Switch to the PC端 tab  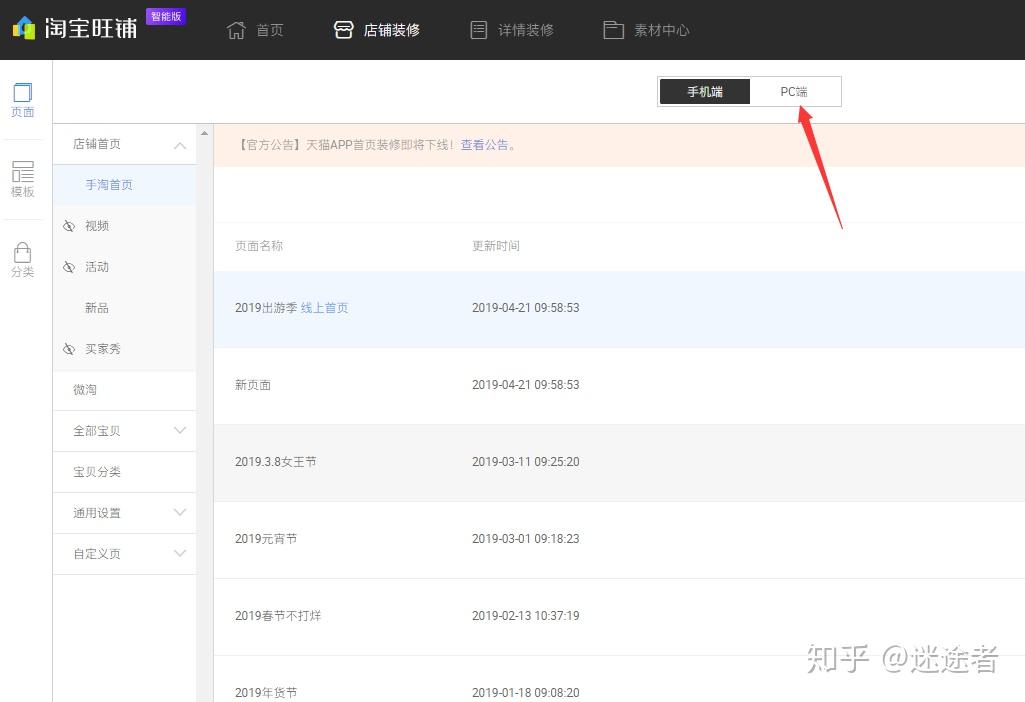[795, 91]
